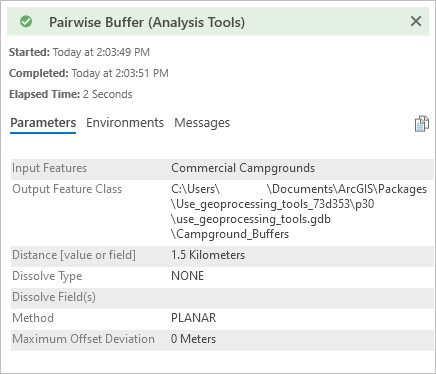Open the Messages tab
Viewport: 436px width, 374px height.
(202, 123)
